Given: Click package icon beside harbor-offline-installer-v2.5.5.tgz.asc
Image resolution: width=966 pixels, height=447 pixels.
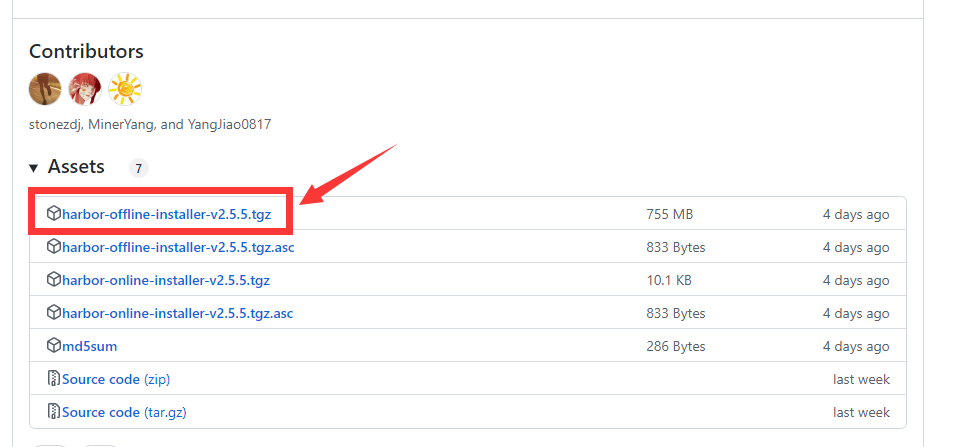Looking at the screenshot, I should click(54, 247).
